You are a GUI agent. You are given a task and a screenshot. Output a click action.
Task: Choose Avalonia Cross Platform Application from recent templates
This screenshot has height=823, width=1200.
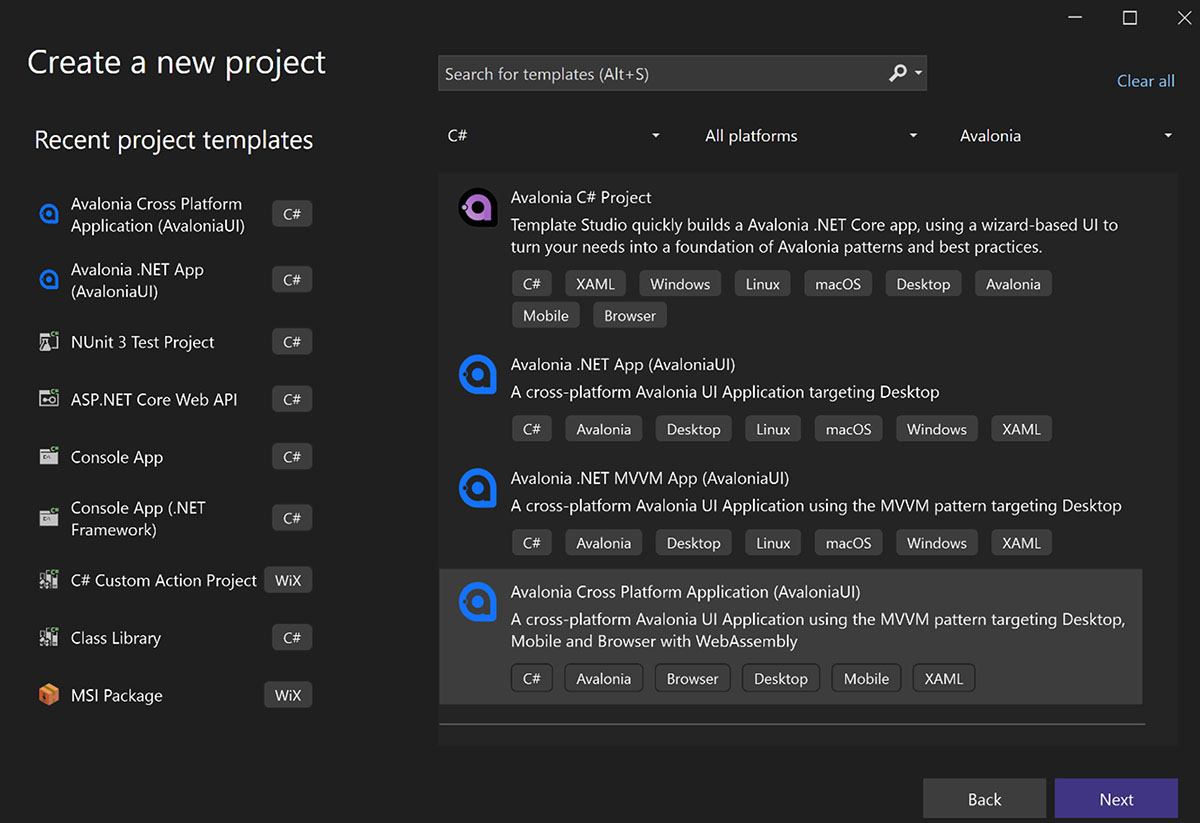[157, 215]
